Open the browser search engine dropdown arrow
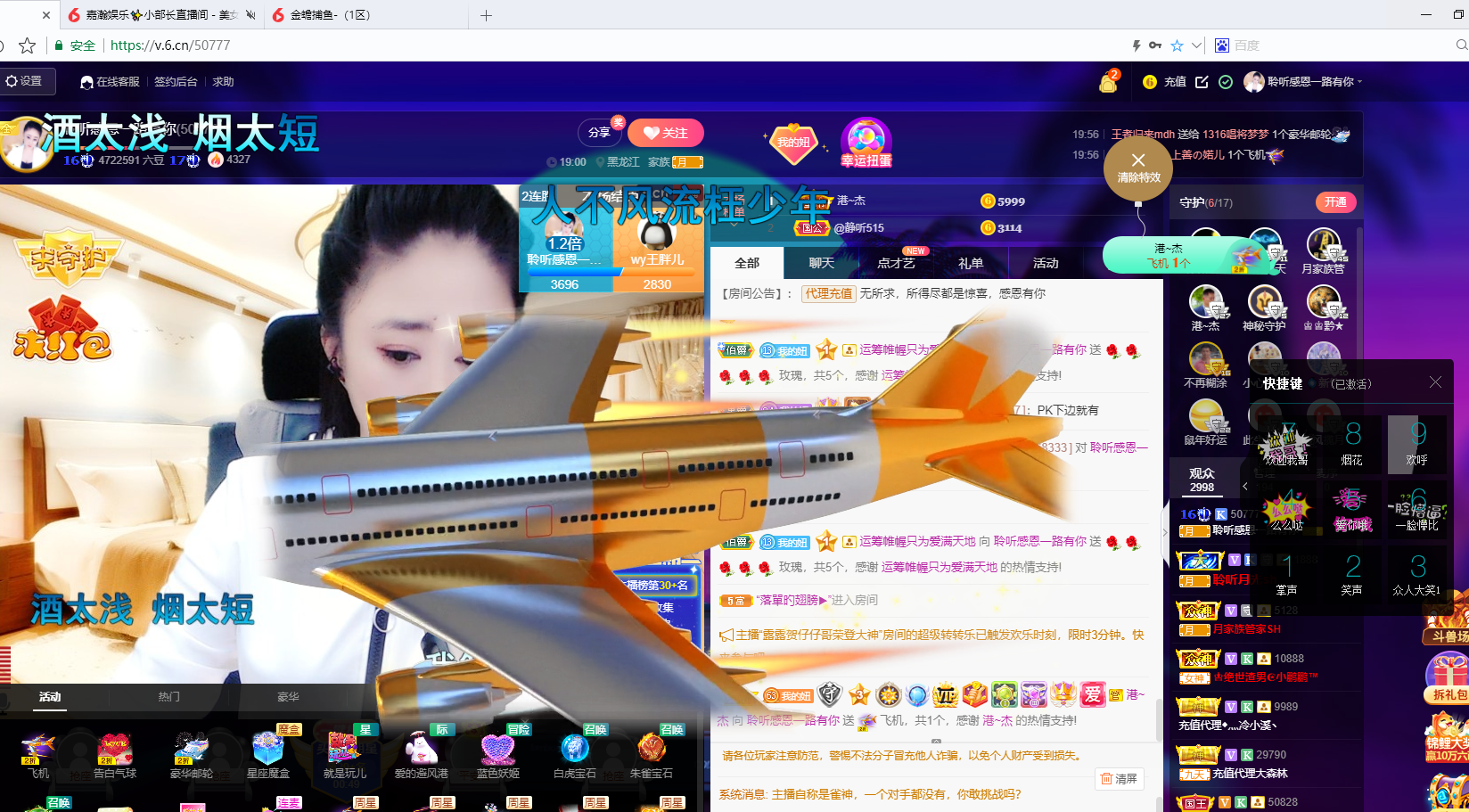 [1197, 45]
